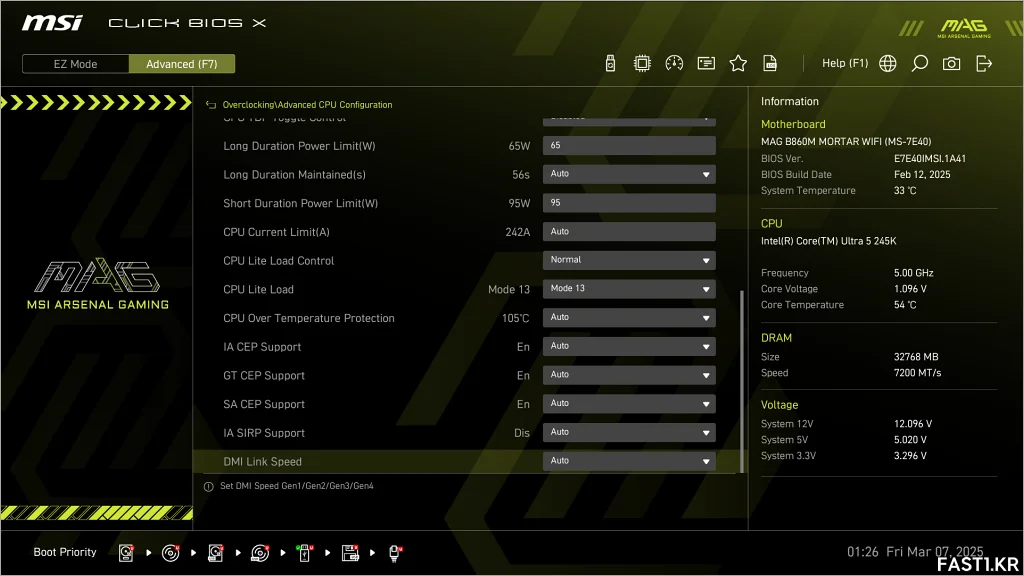Click CPU Lite Load Control label
Viewport: 1024px width, 576px height.
tap(279, 261)
